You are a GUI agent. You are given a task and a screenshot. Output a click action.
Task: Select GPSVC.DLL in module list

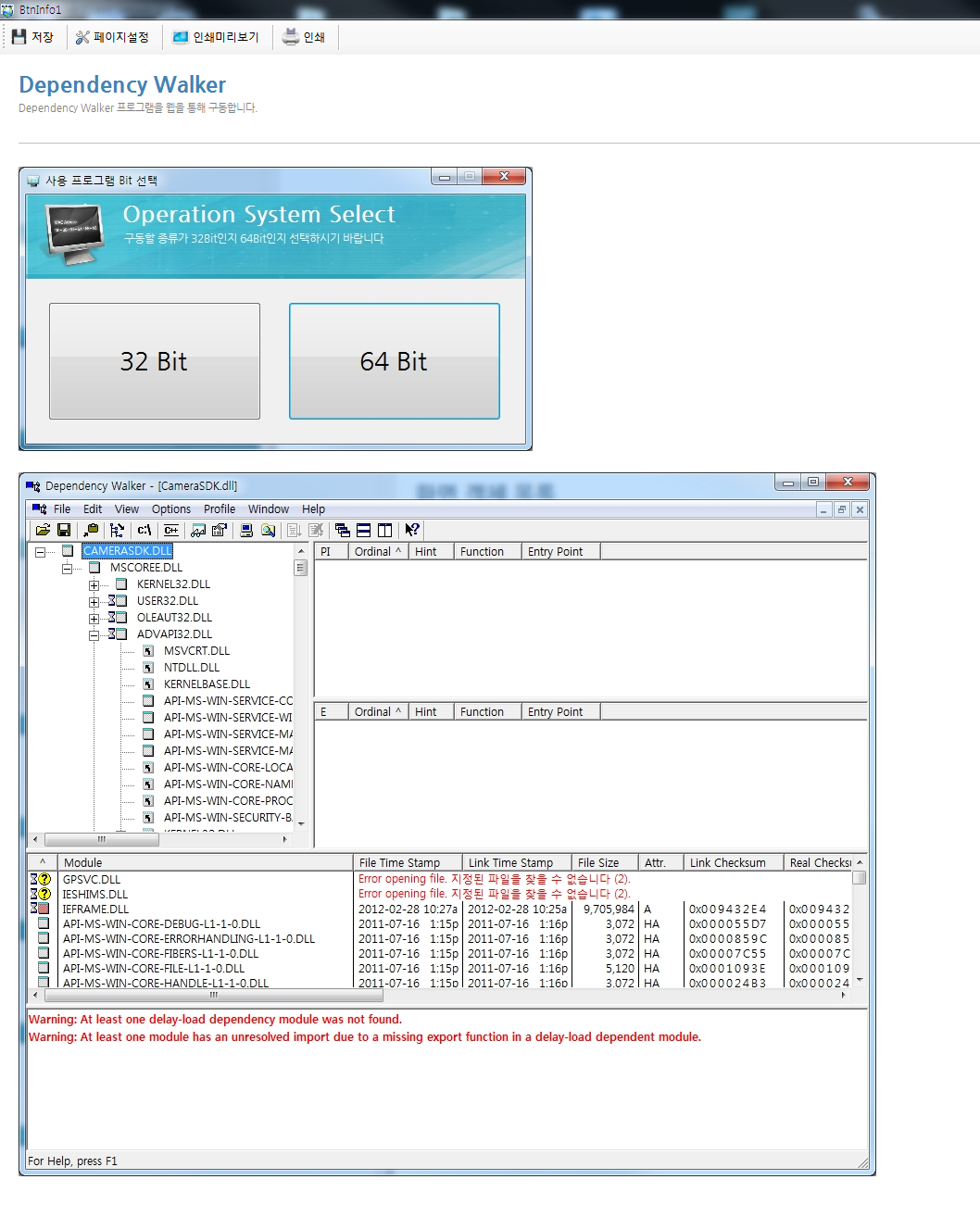point(92,880)
